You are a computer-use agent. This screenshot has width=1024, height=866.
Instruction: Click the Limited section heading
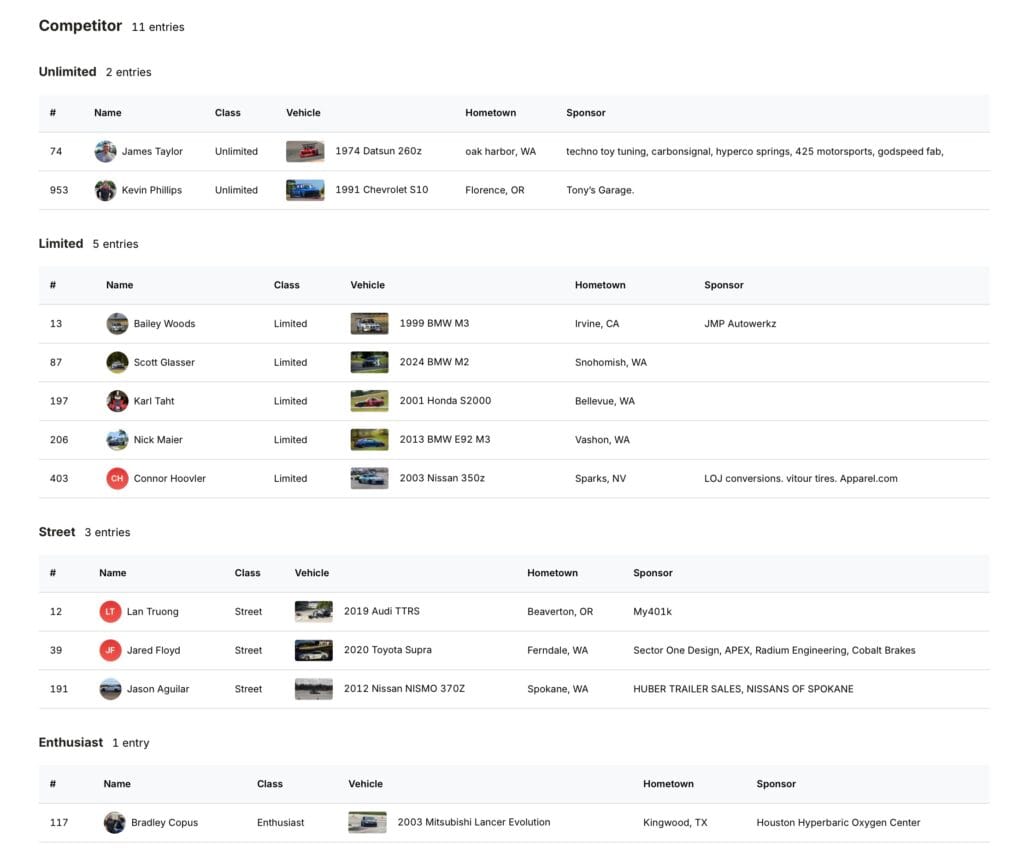[61, 244]
